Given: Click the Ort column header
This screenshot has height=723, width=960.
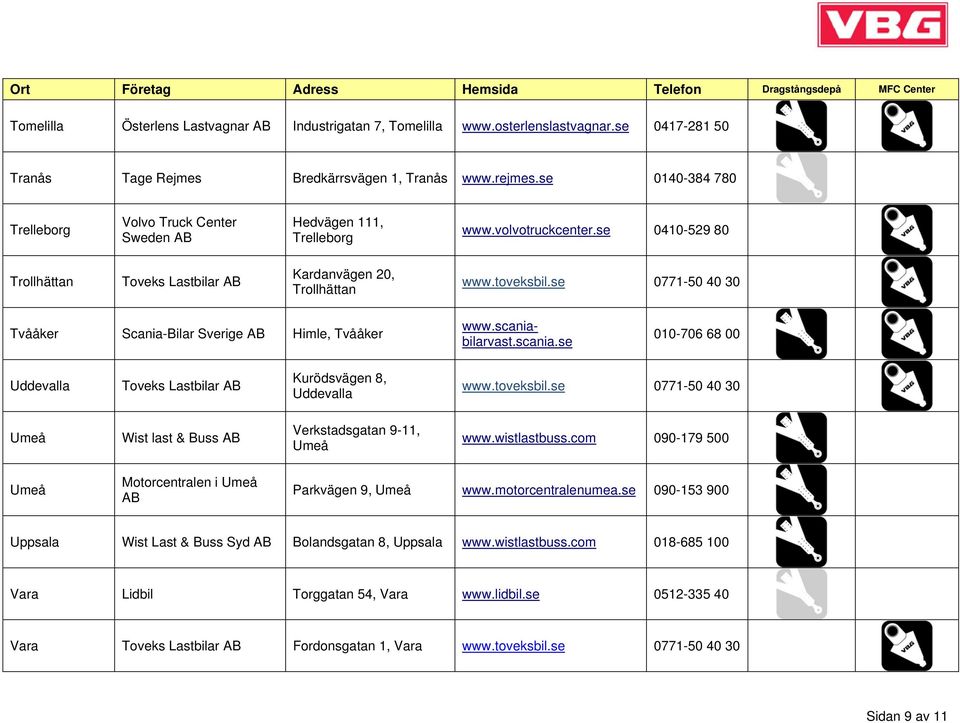Looking at the screenshot, I should (59, 89).
